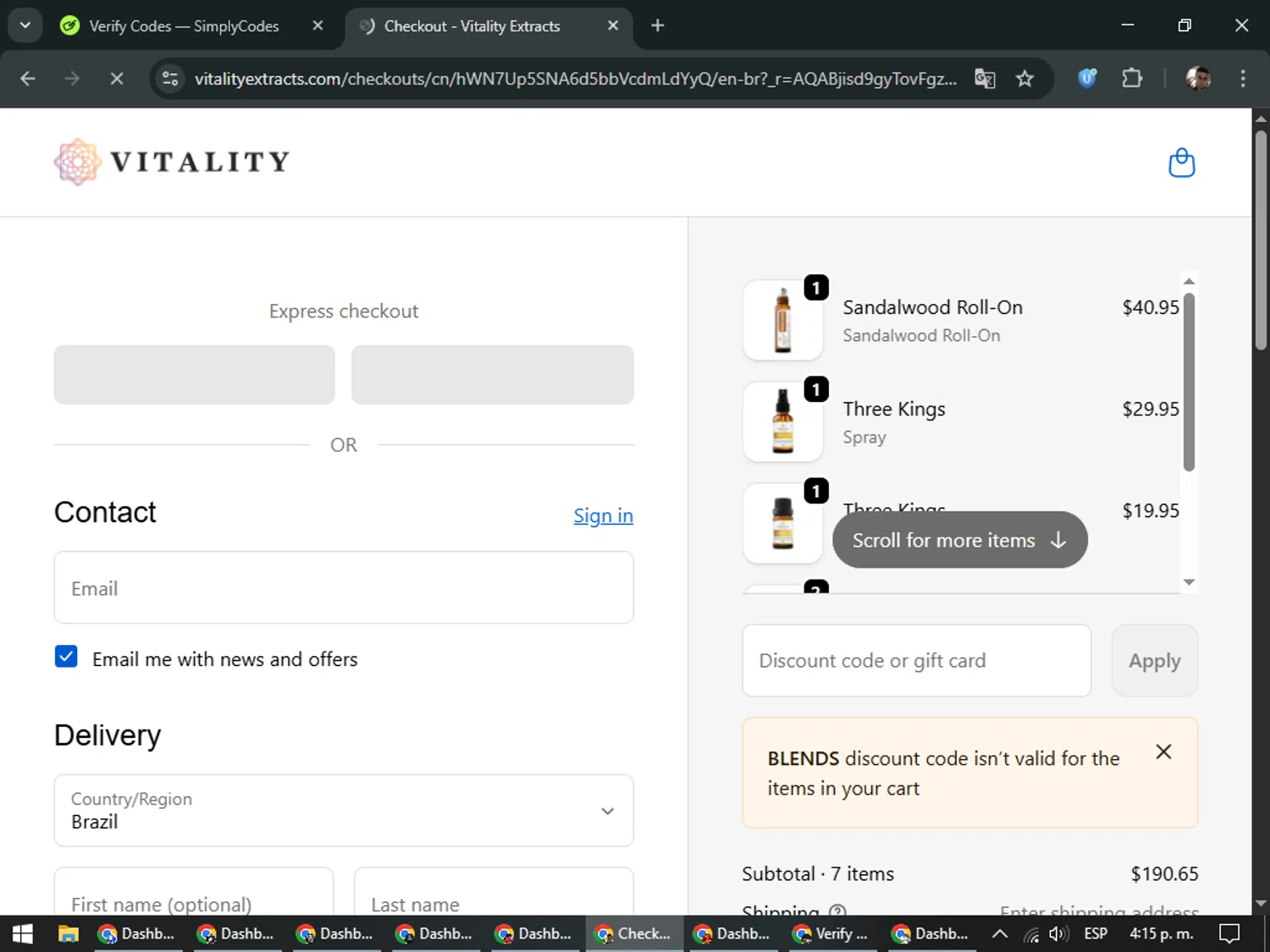The image size is (1270, 952).
Task: Switch ESP keyboard language indicator
Action: tap(1096, 933)
